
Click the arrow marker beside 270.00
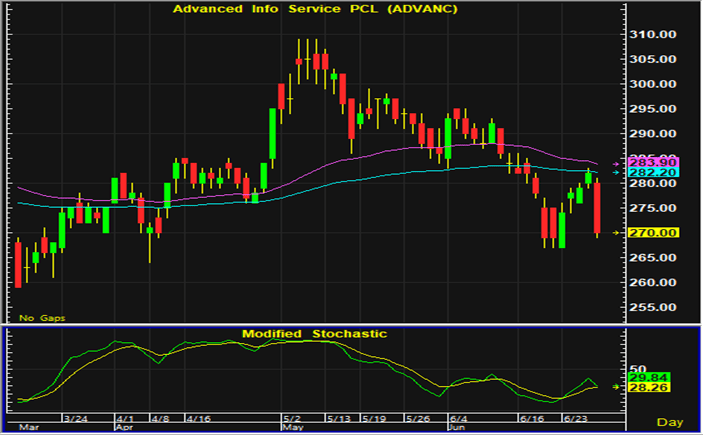click(x=615, y=232)
